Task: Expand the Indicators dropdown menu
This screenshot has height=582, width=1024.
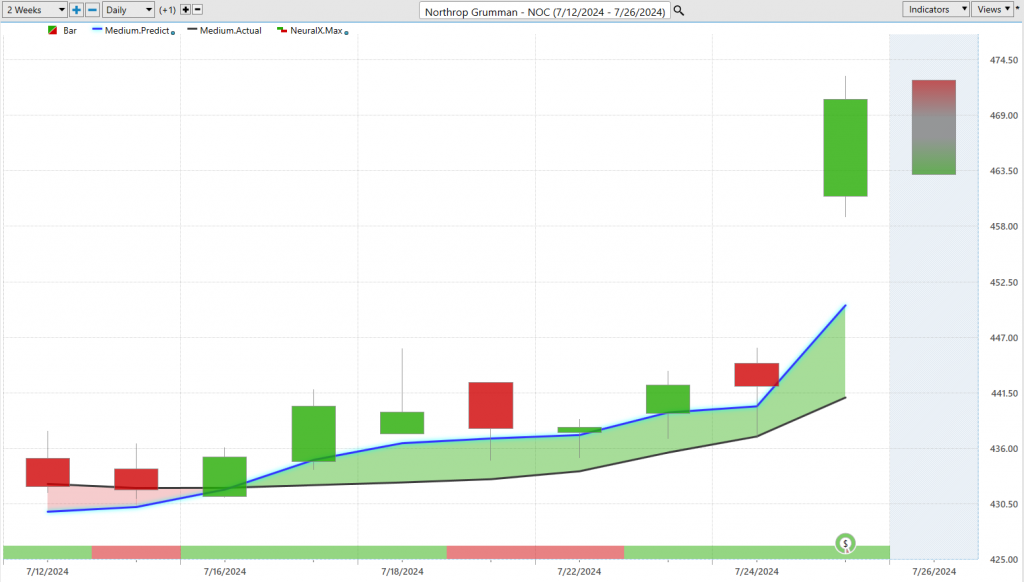Action: click(936, 9)
